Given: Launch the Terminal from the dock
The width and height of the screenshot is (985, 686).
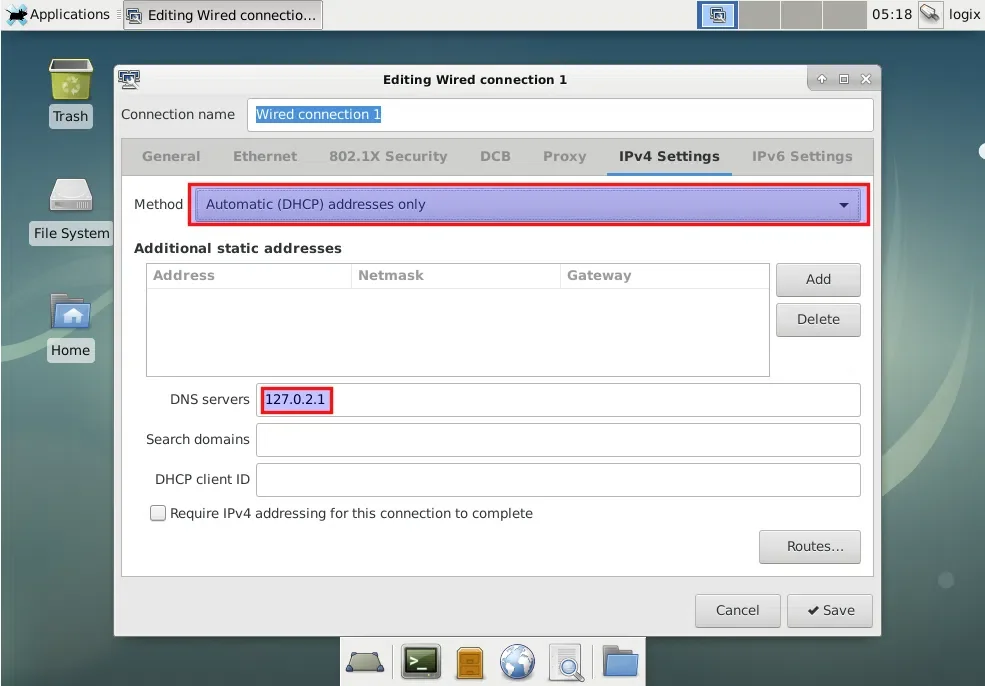Looking at the screenshot, I should [421, 662].
